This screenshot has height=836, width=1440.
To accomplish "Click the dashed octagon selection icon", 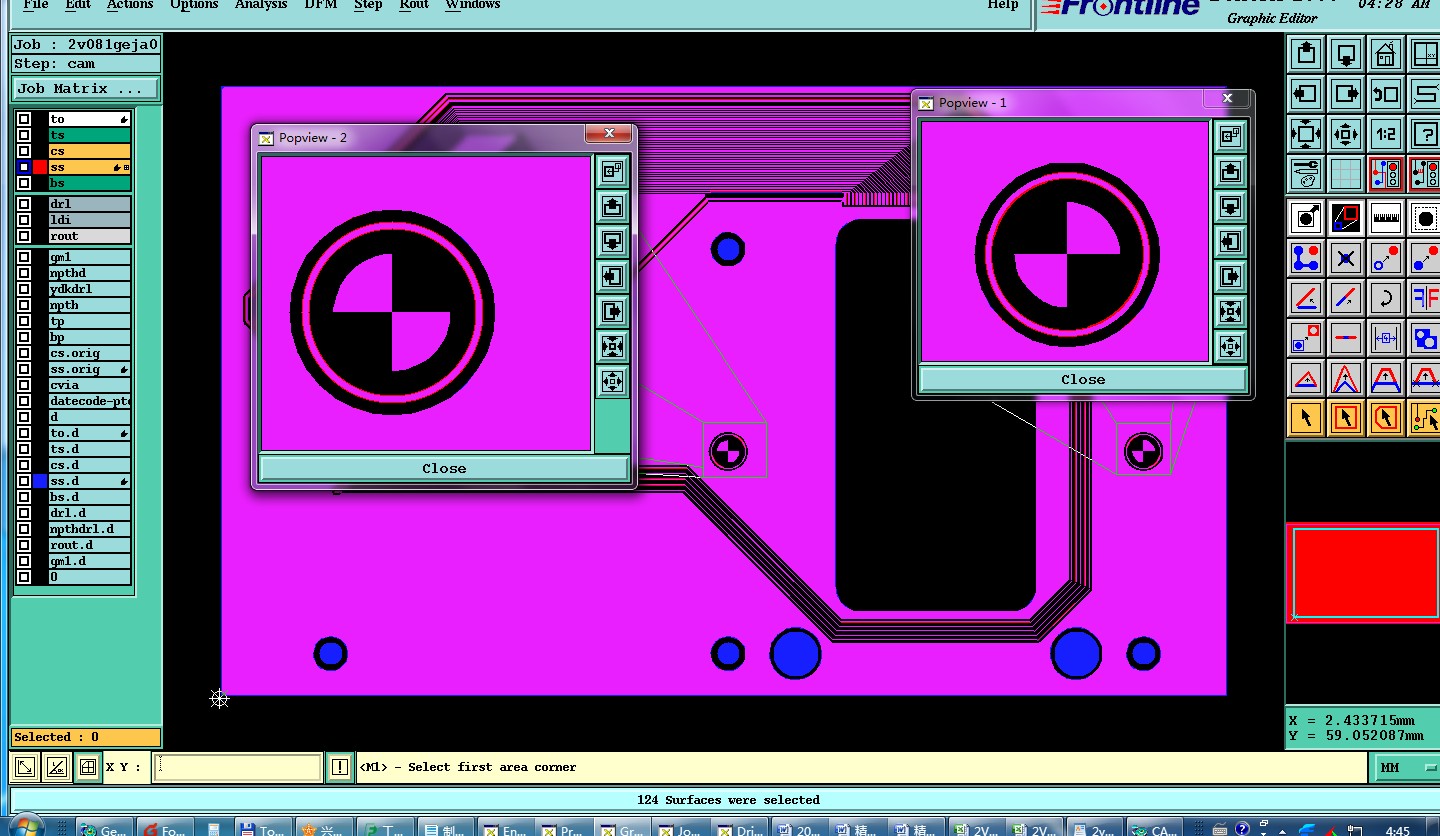I will (1425, 217).
